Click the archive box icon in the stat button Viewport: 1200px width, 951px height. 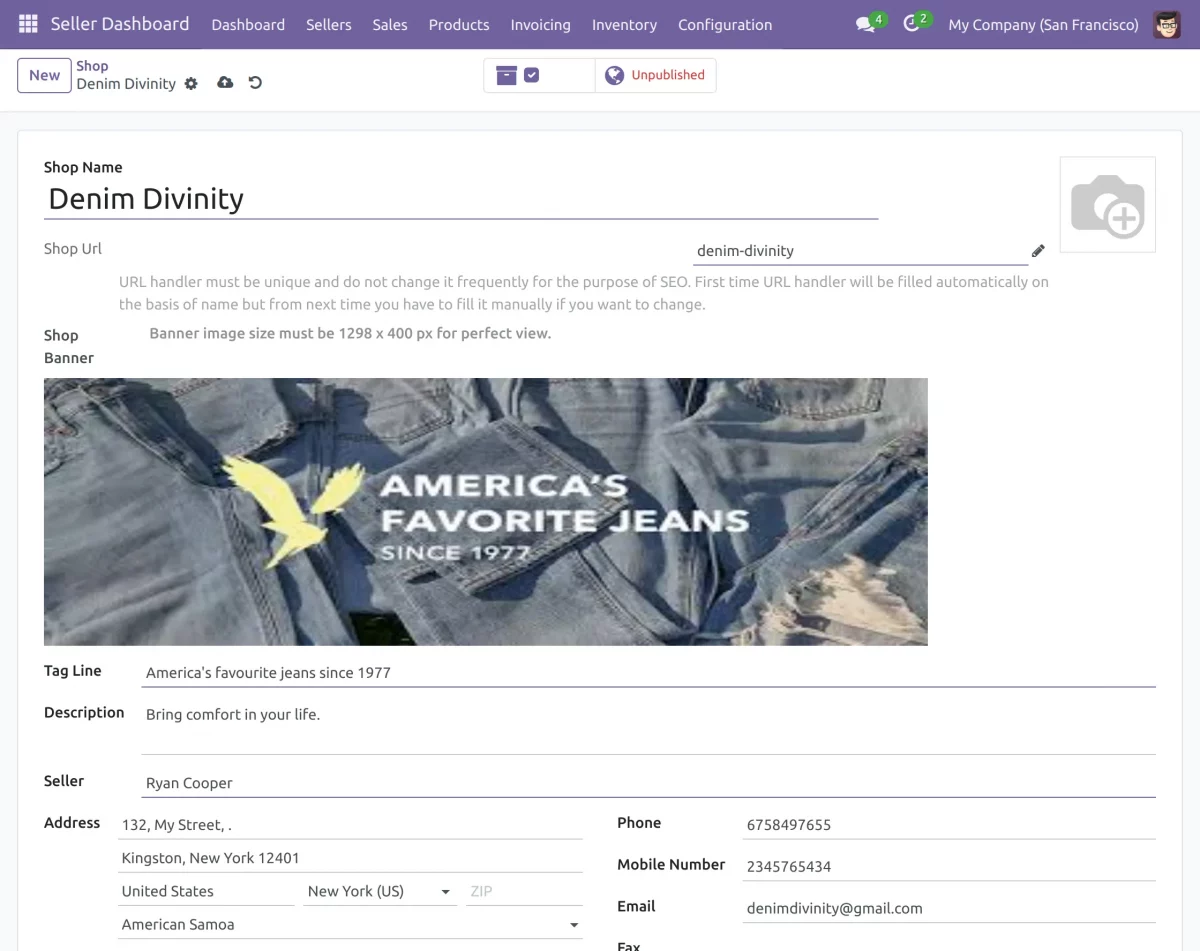click(x=506, y=75)
